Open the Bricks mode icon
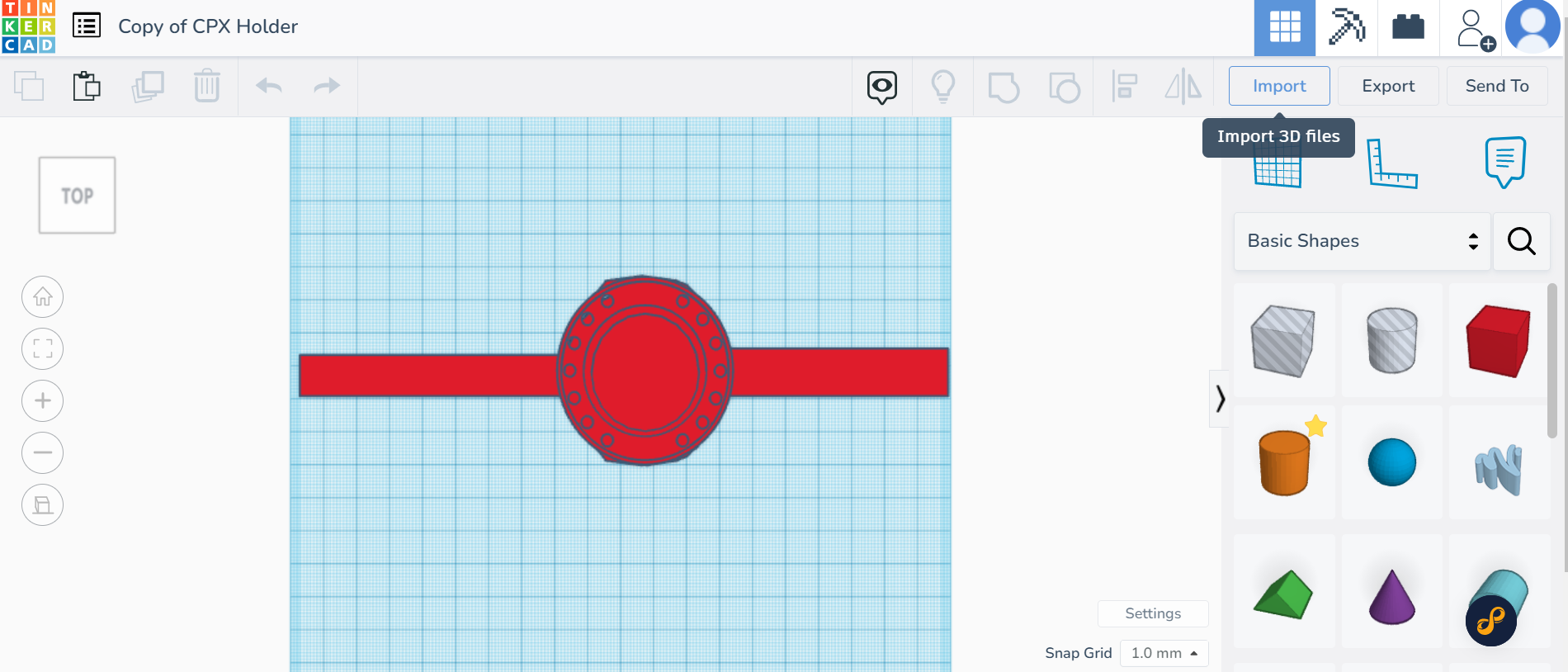 point(1409,27)
